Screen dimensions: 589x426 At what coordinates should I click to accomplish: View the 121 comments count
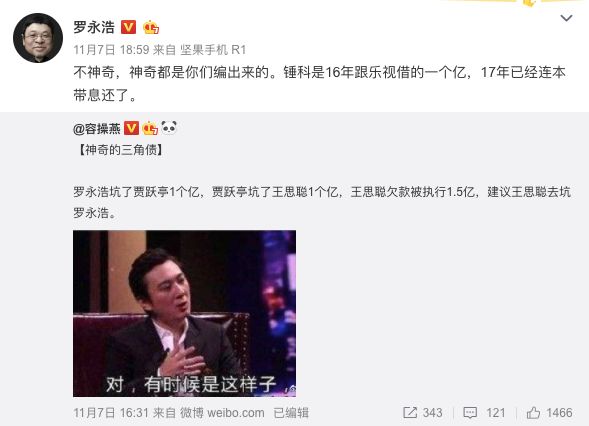(x=495, y=413)
